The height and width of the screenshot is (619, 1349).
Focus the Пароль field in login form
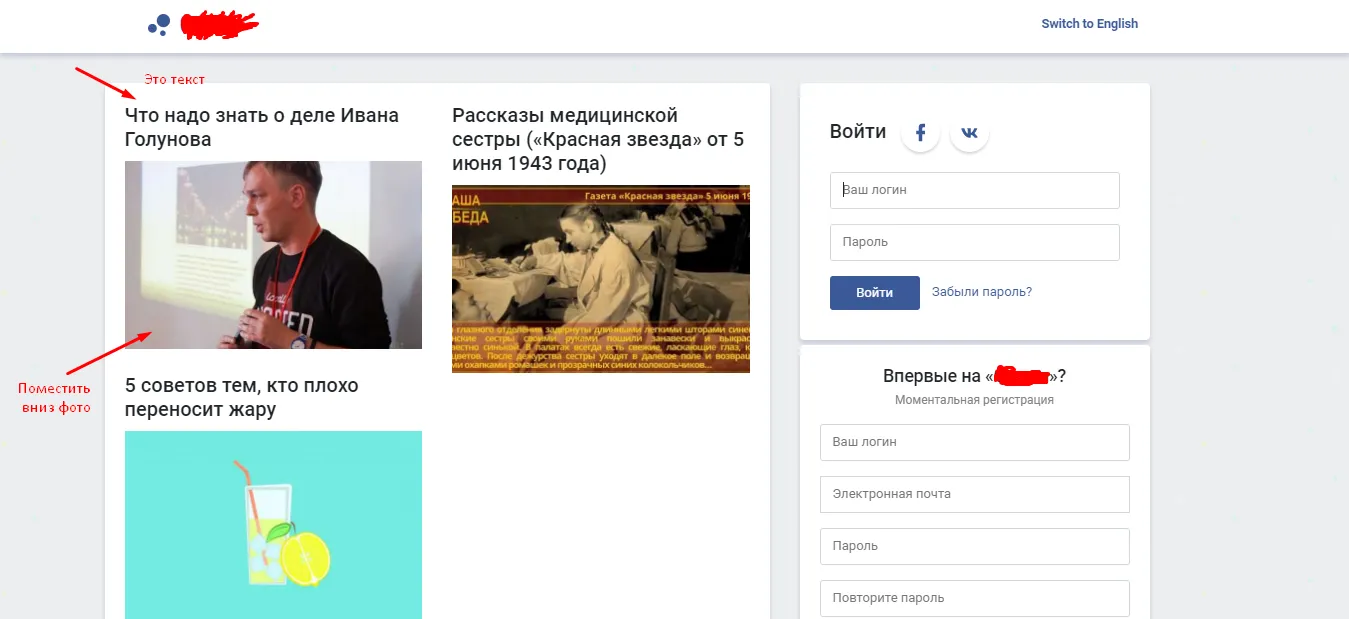coord(975,242)
